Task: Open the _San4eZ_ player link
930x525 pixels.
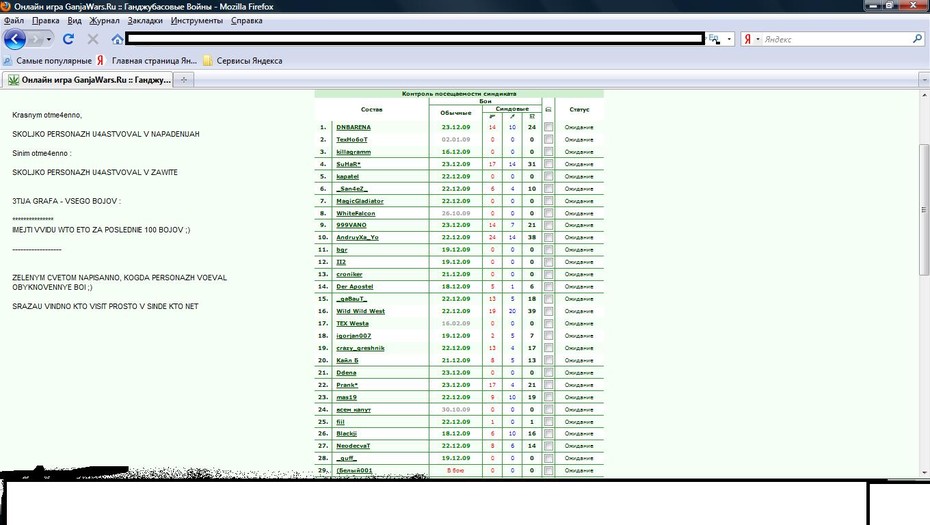Action: [x=352, y=189]
